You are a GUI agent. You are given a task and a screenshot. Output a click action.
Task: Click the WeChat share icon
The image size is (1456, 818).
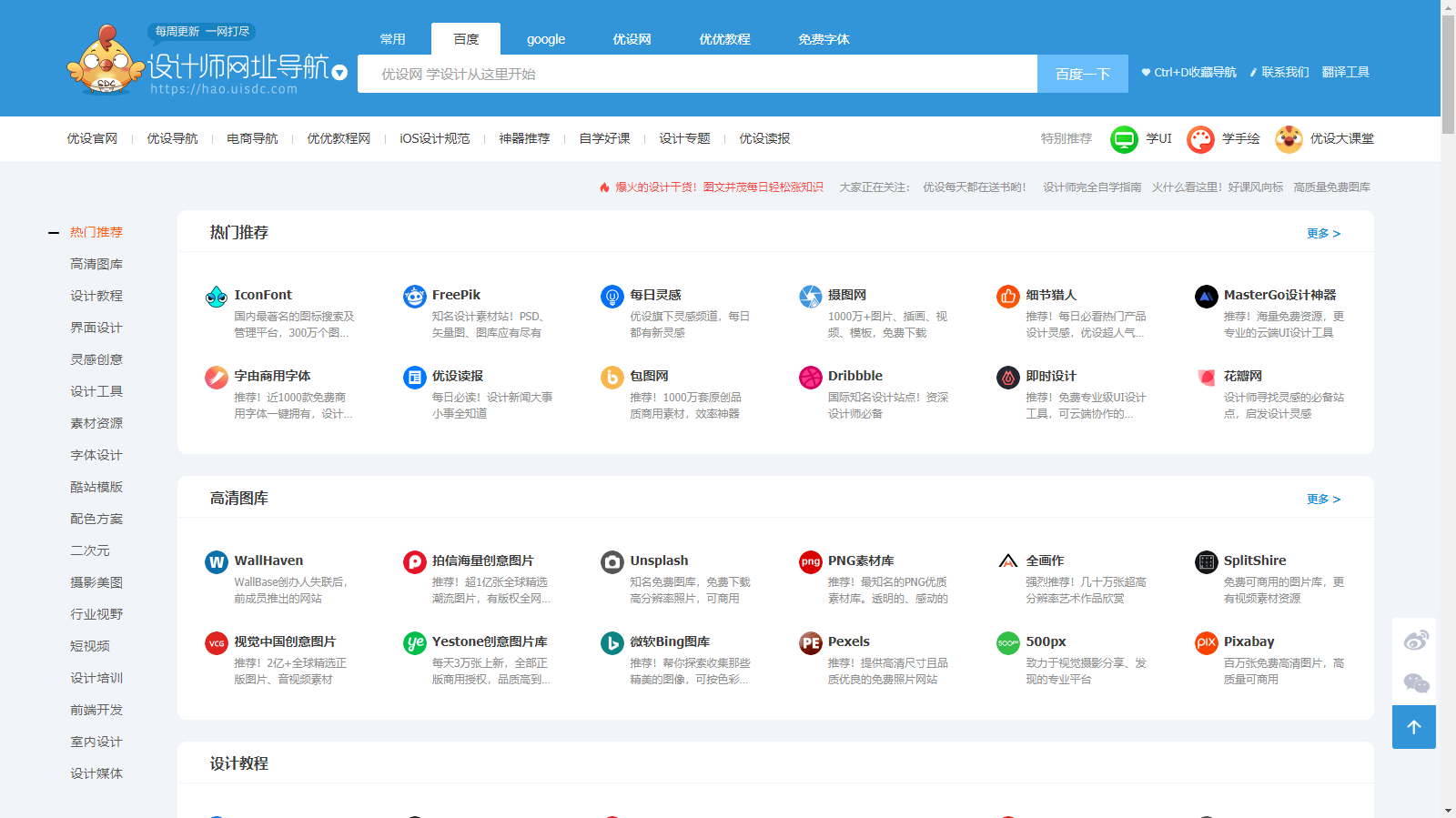click(x=1416, y=683)
